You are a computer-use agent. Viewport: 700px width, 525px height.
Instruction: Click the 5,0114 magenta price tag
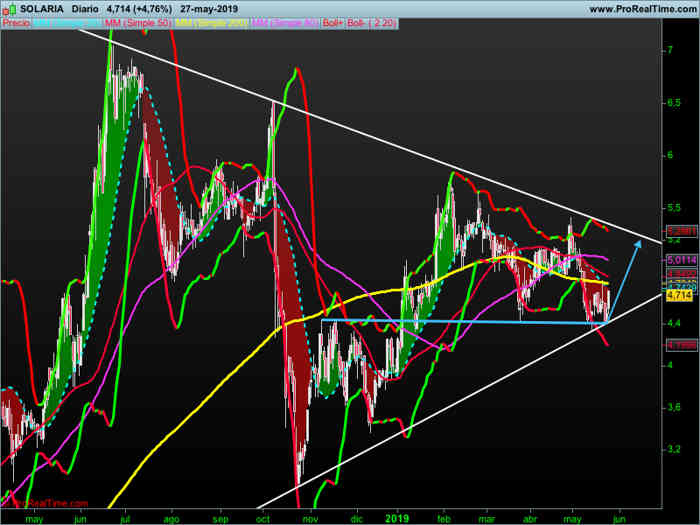[682, 260]
